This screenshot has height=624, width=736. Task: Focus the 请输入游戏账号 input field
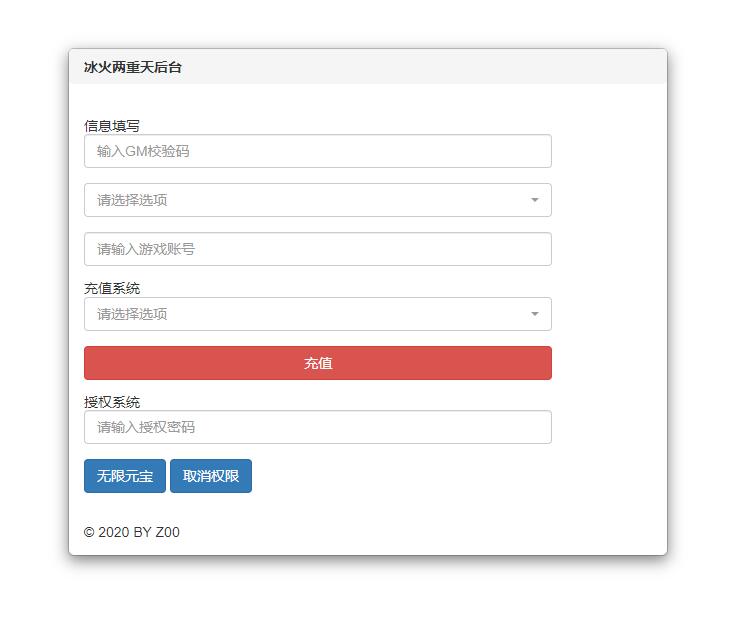[x=317, y=249]
